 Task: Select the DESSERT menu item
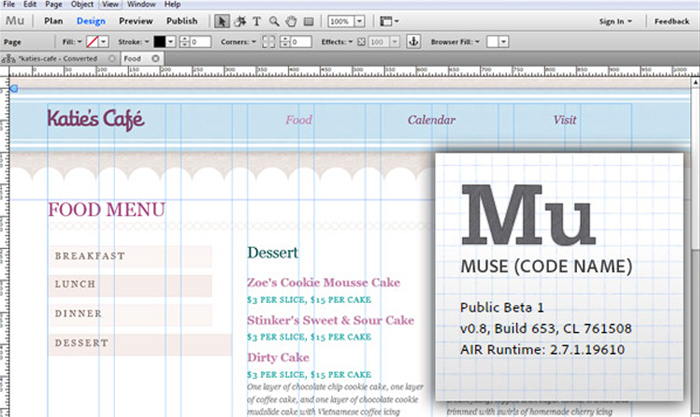140,343
